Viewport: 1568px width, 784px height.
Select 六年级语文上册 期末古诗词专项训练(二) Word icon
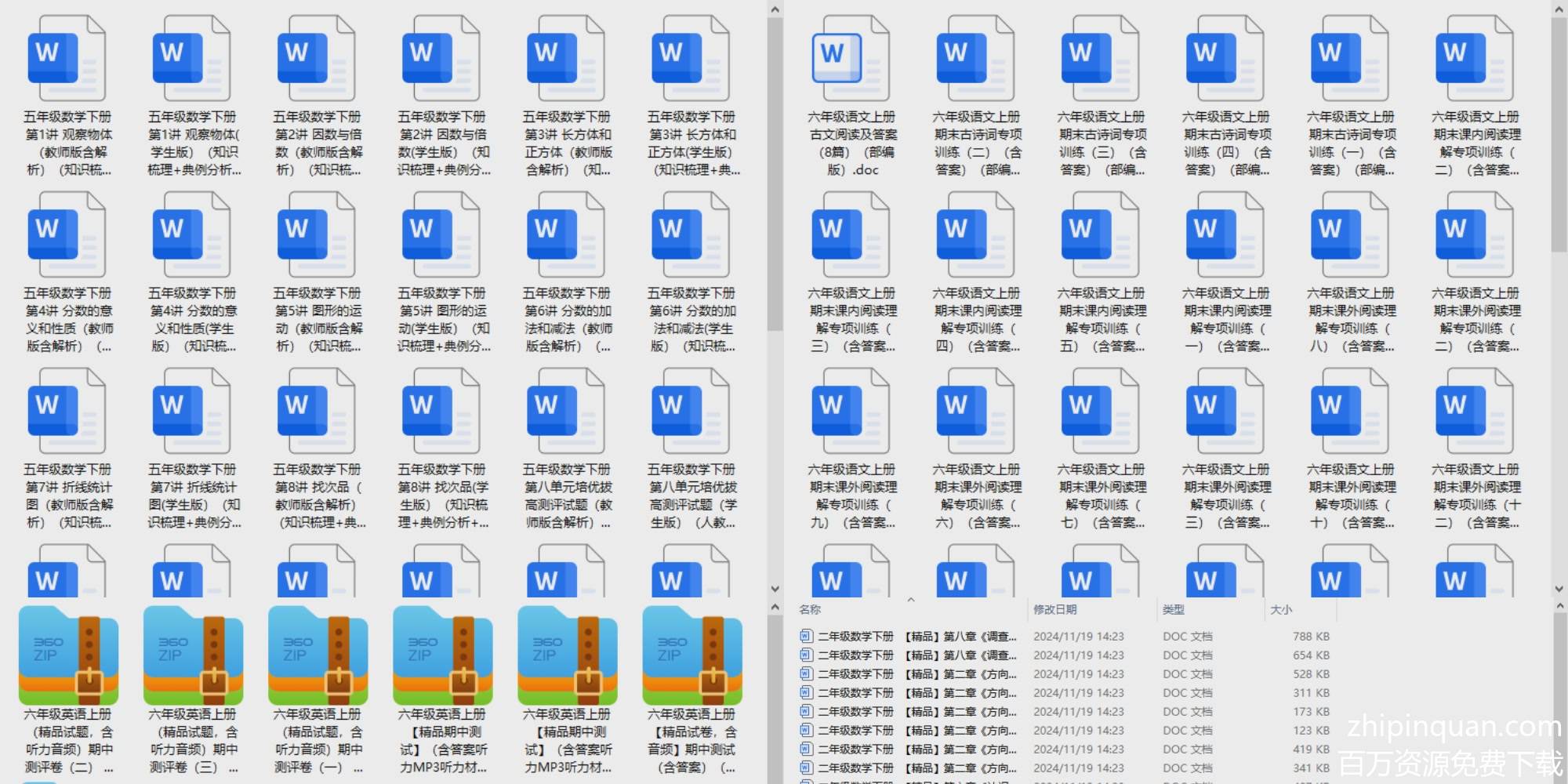pos(976,53)
